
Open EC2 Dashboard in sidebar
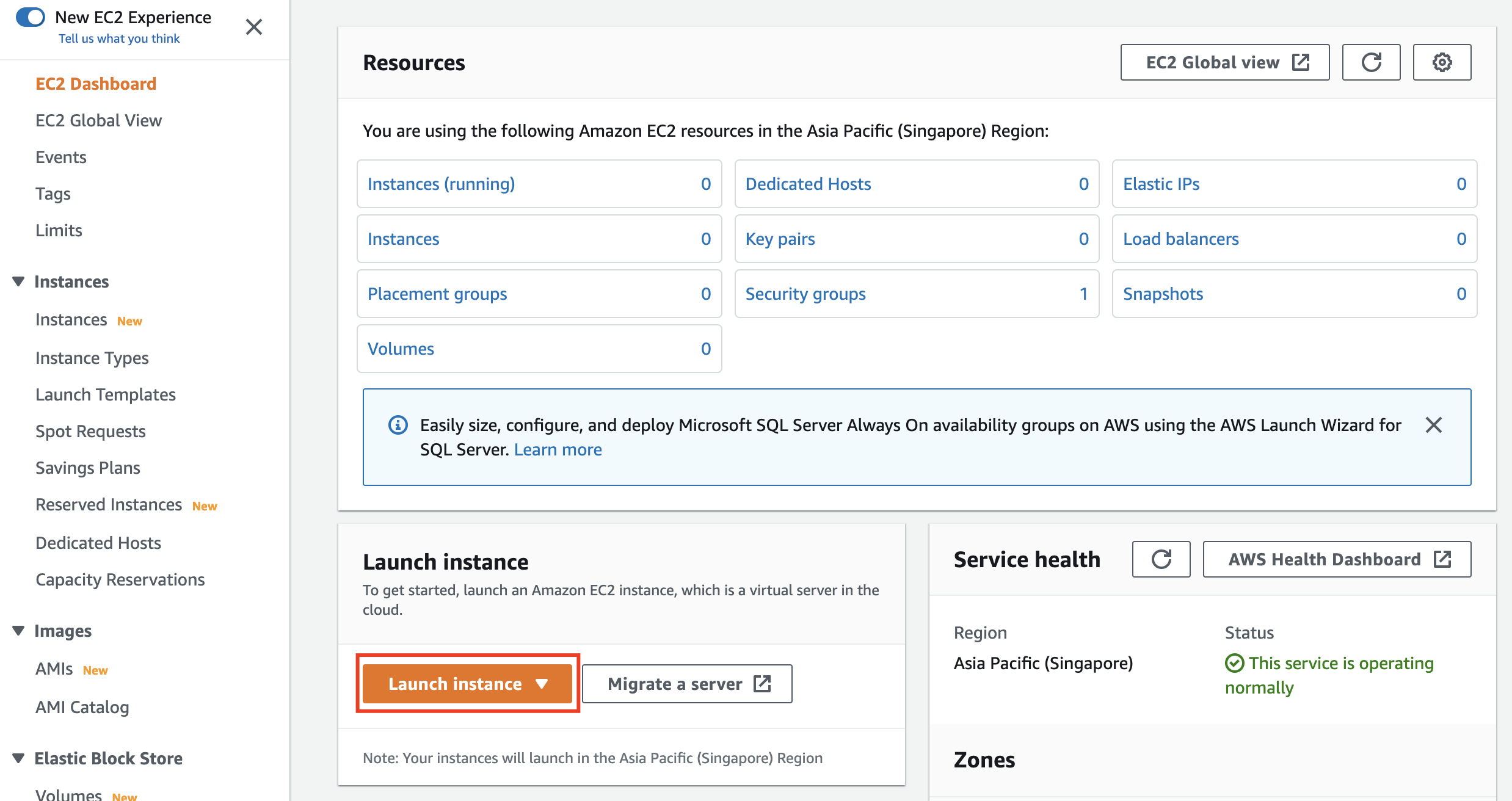pyautogui.click(x=96, y=84)
